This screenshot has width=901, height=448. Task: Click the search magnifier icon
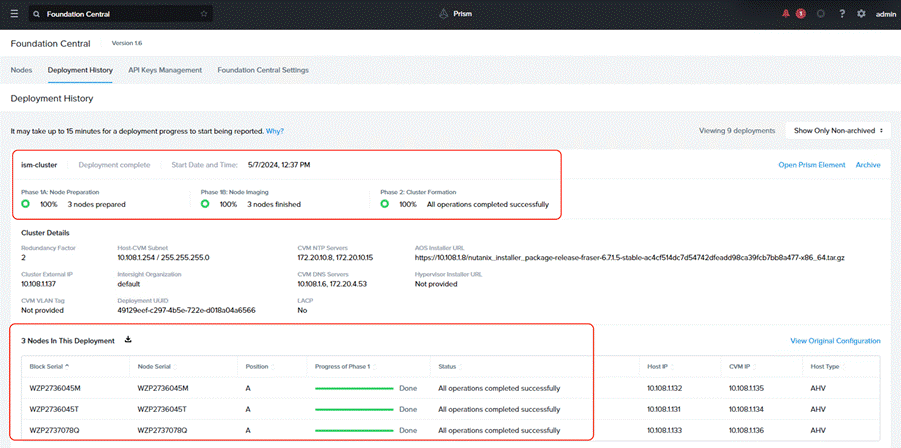(37, 14)
